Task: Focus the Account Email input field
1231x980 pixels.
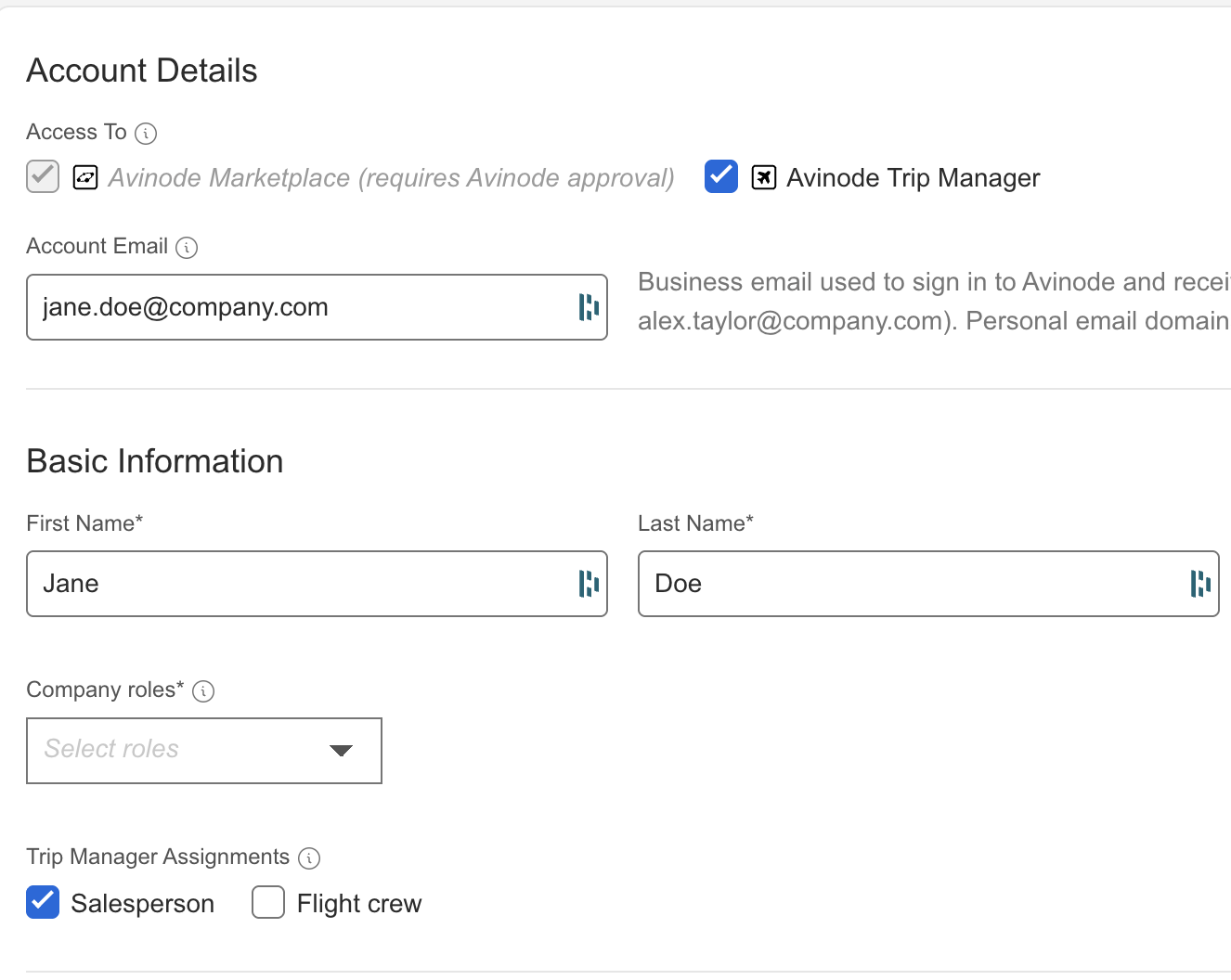Action: click(297, 307)
